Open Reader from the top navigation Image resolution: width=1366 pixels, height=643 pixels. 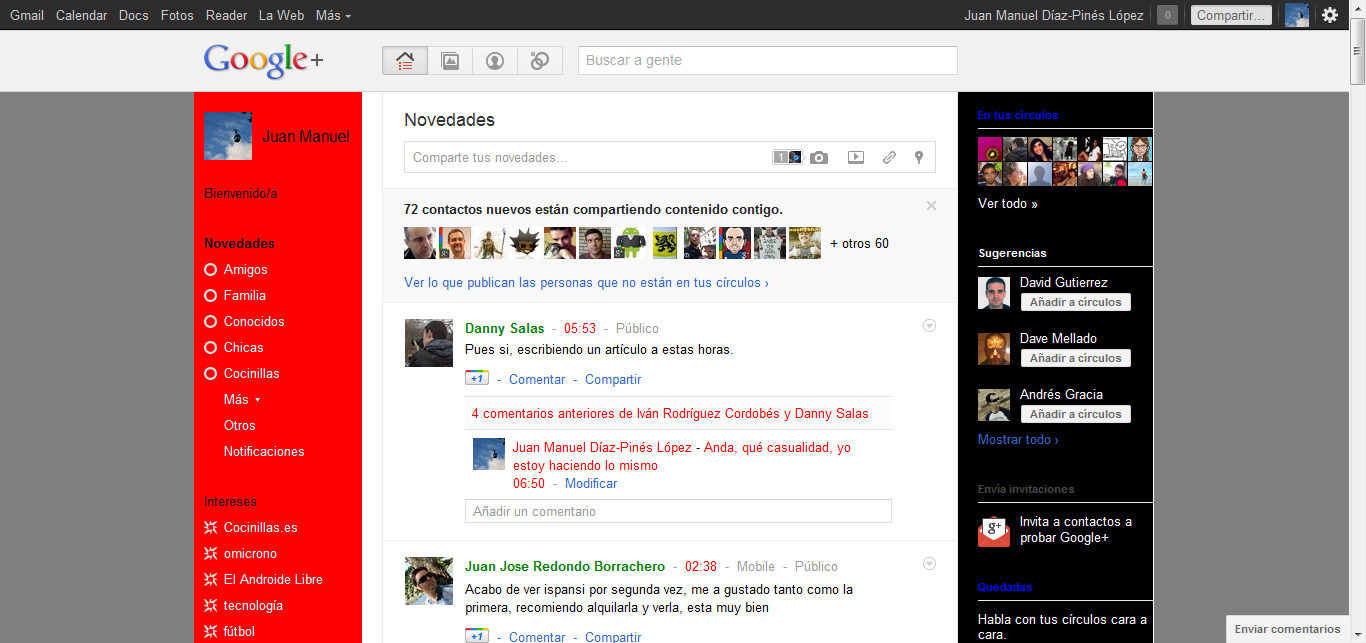coord(226,15)
